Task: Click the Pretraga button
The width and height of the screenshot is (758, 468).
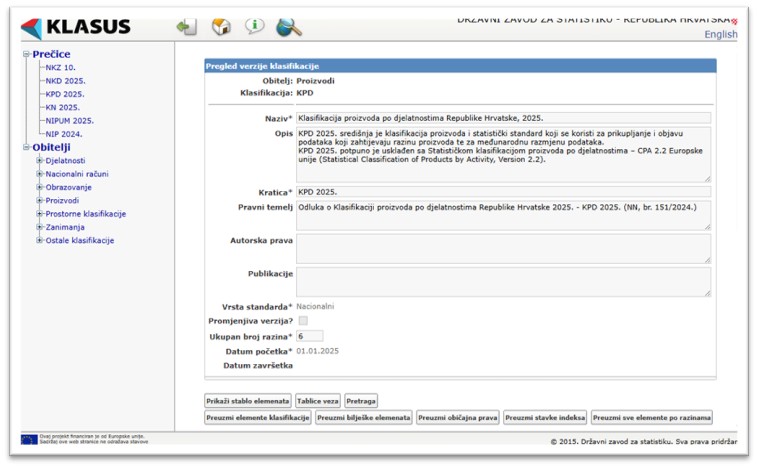Action: [361, 401]
